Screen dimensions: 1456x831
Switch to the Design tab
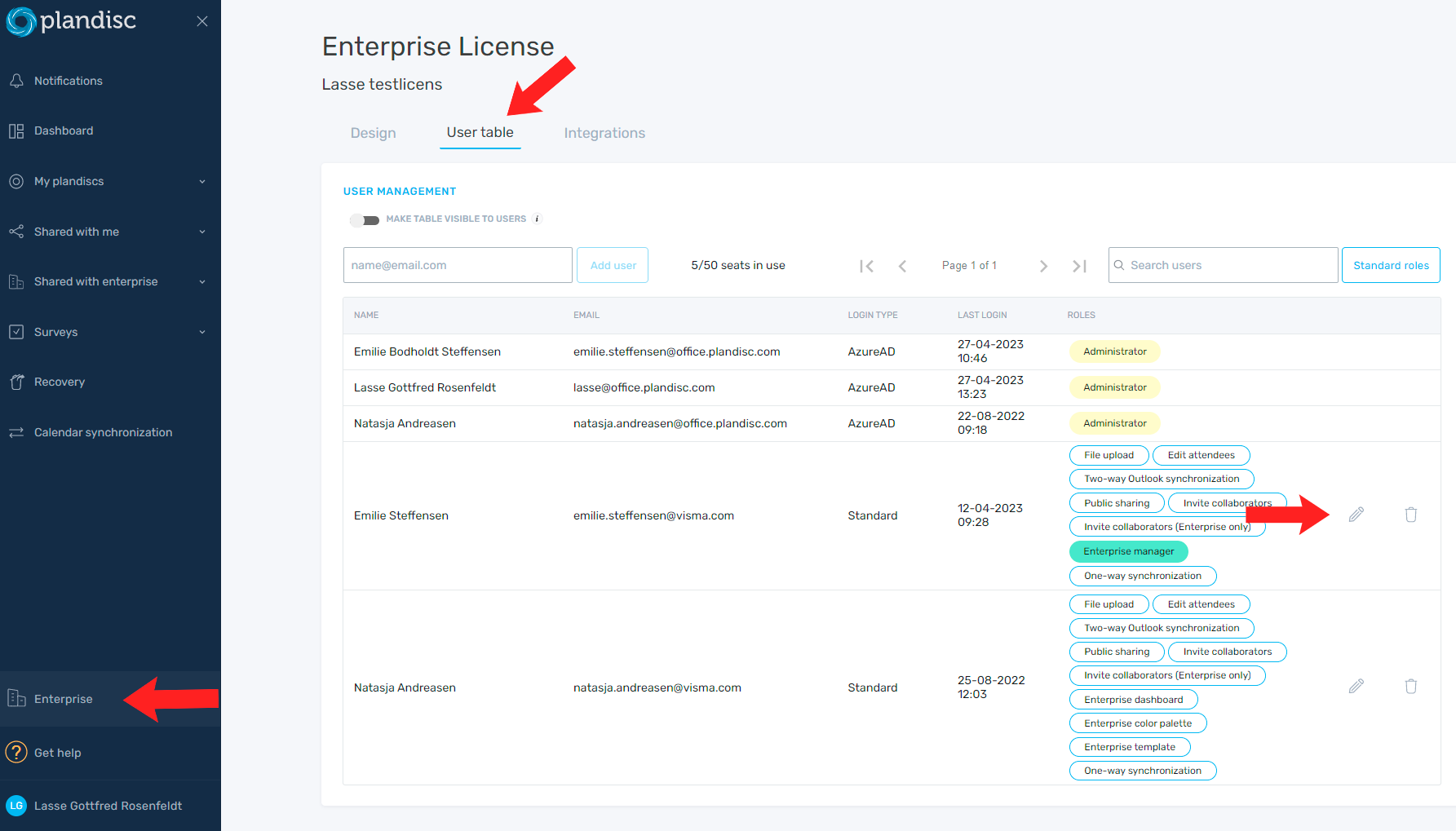tap(374, 133)
